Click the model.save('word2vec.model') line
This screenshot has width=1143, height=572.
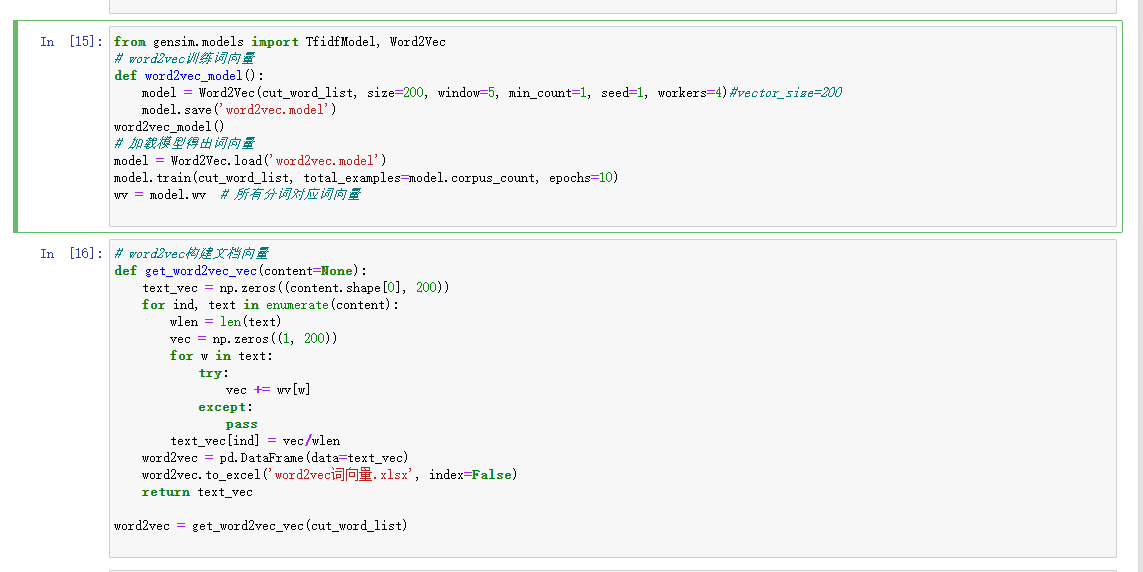(239, 109)
